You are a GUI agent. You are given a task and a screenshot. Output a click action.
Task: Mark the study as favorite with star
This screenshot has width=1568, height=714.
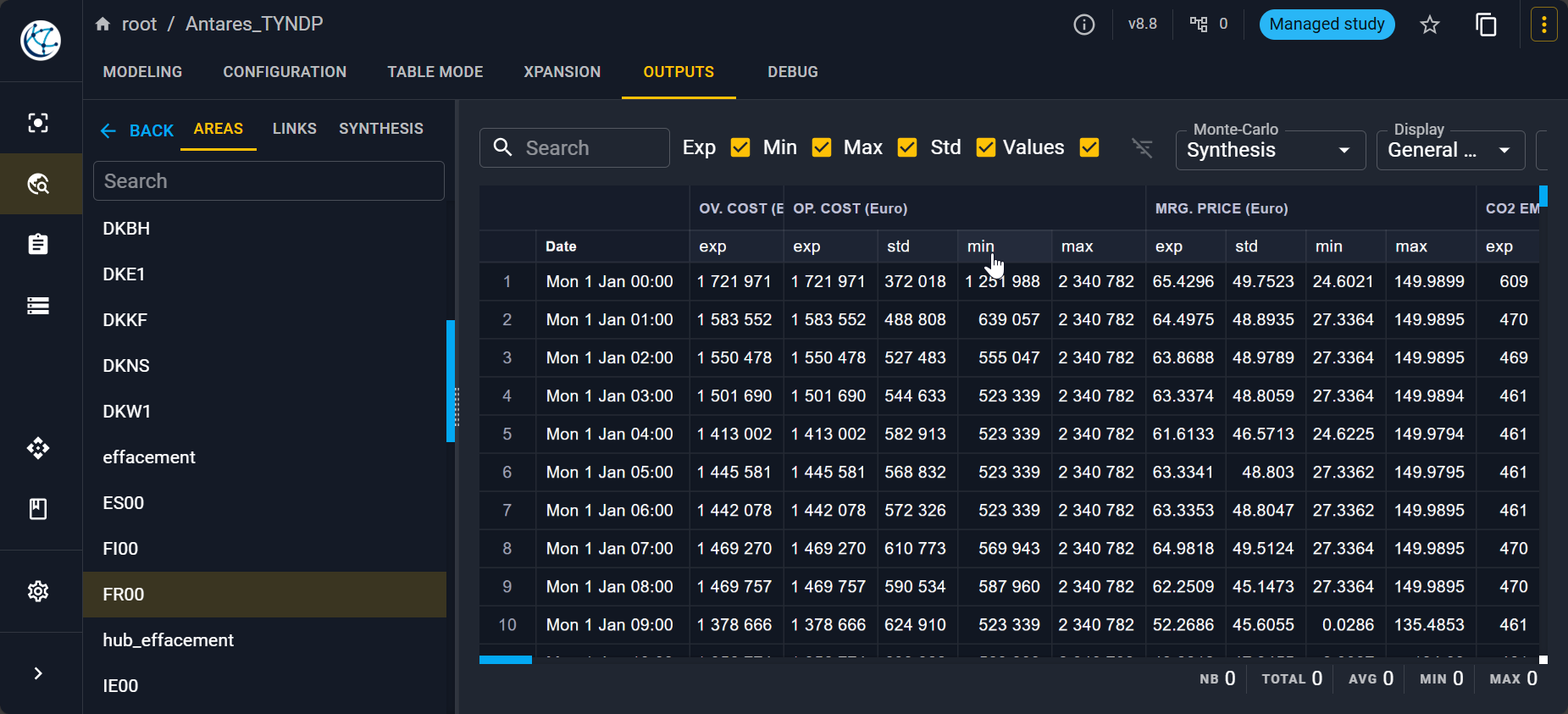pos(1430,25)
